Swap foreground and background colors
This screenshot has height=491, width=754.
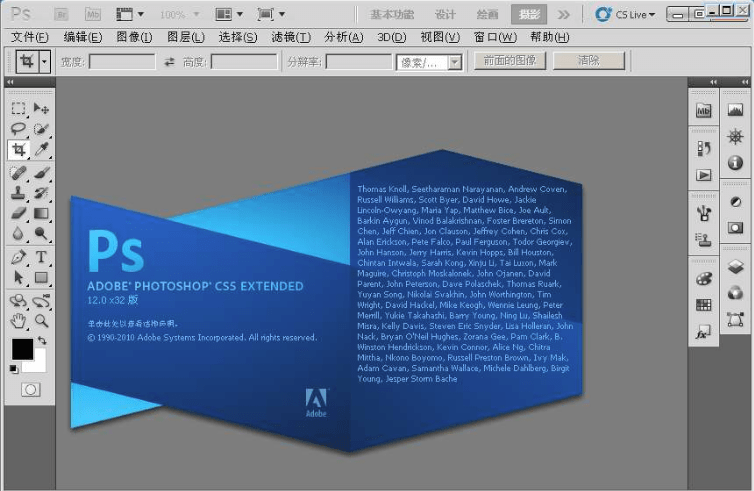41,342
